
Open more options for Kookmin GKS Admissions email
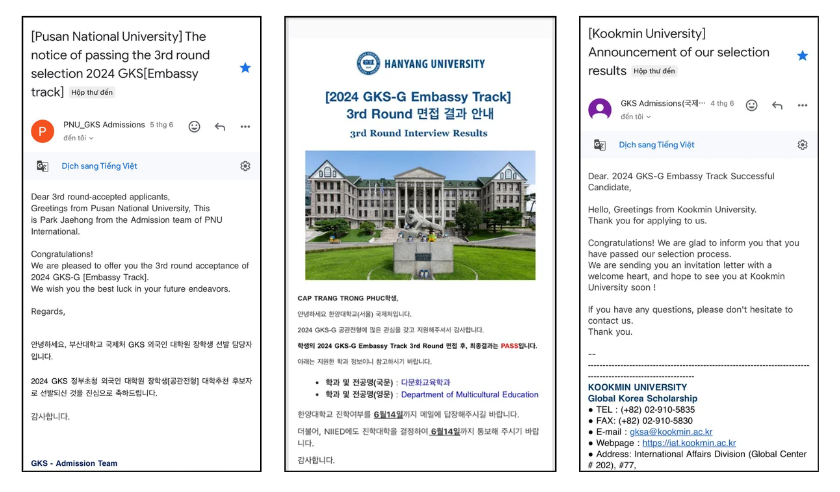pos(802,105)
